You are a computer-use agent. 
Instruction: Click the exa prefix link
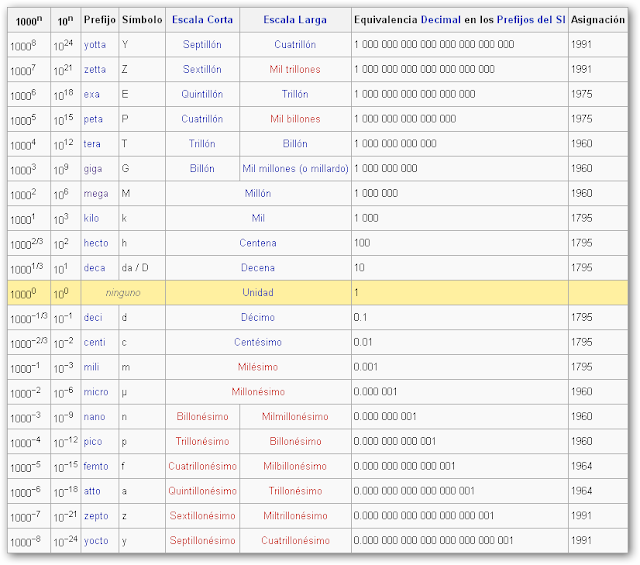[x=91, y=95]
